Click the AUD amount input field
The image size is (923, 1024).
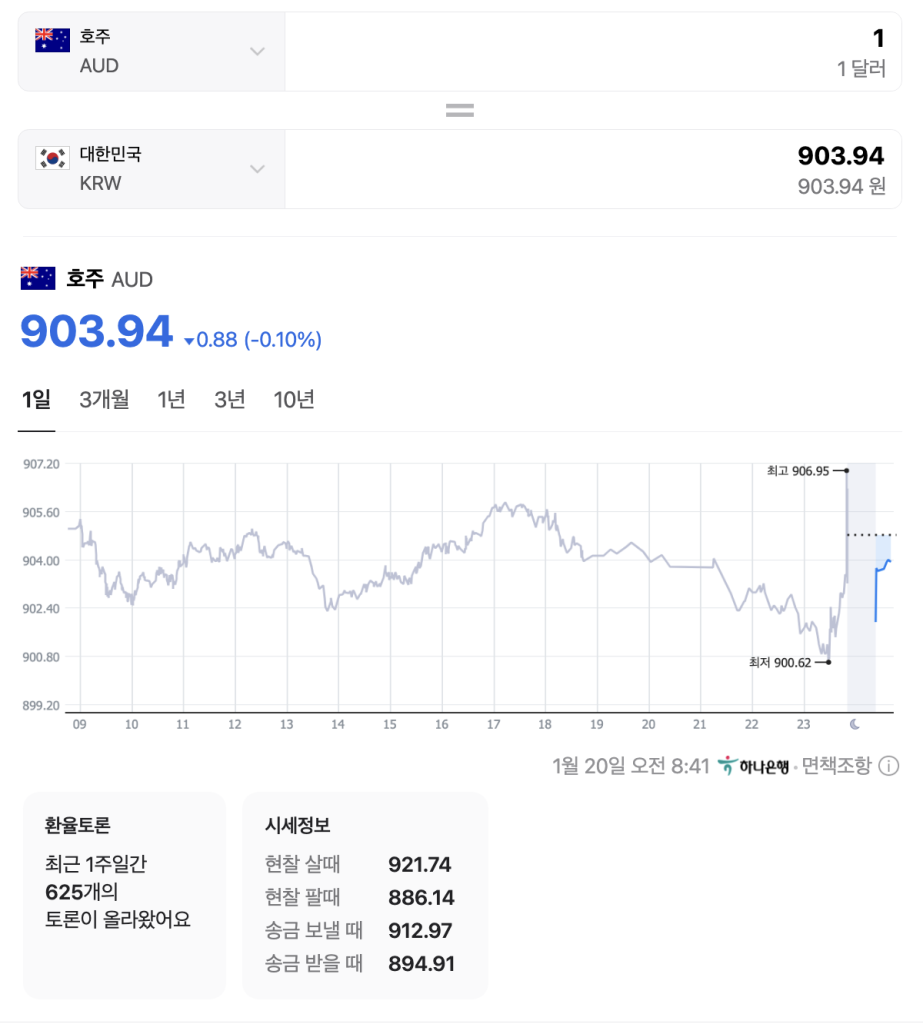pyautogui.click(x=593, y=52)
